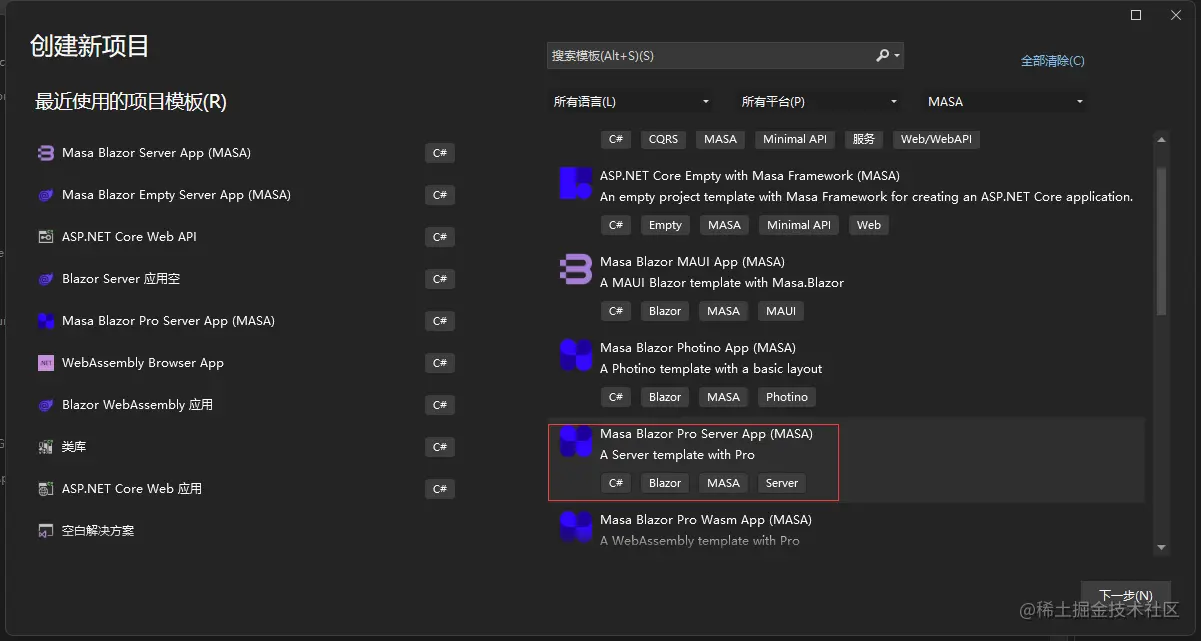This screenshot has width=1201, height=641.
Task: Click the Blazor WebAssembly 应用 recent icon
Action: point(45,405)
